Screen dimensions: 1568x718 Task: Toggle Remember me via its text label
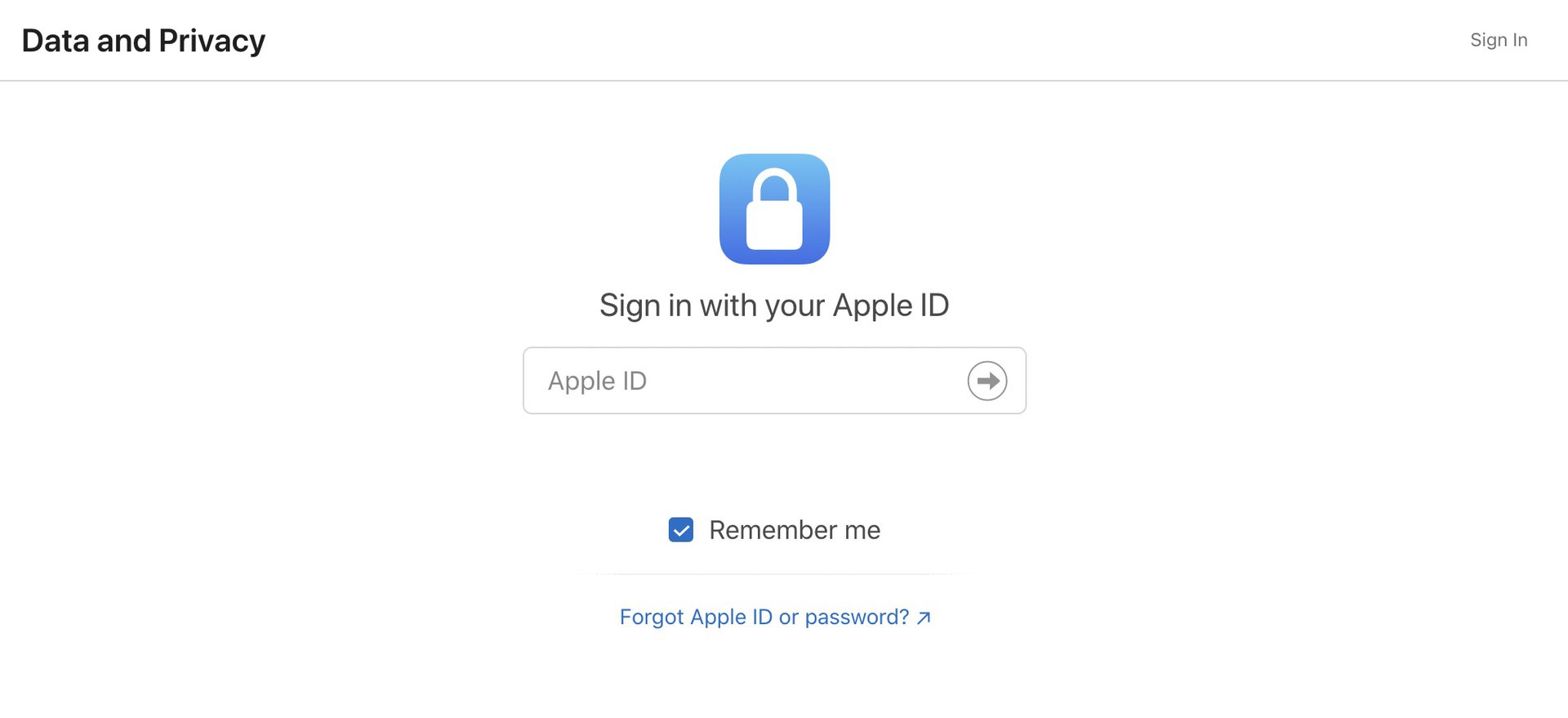click(x=794, y=530)
